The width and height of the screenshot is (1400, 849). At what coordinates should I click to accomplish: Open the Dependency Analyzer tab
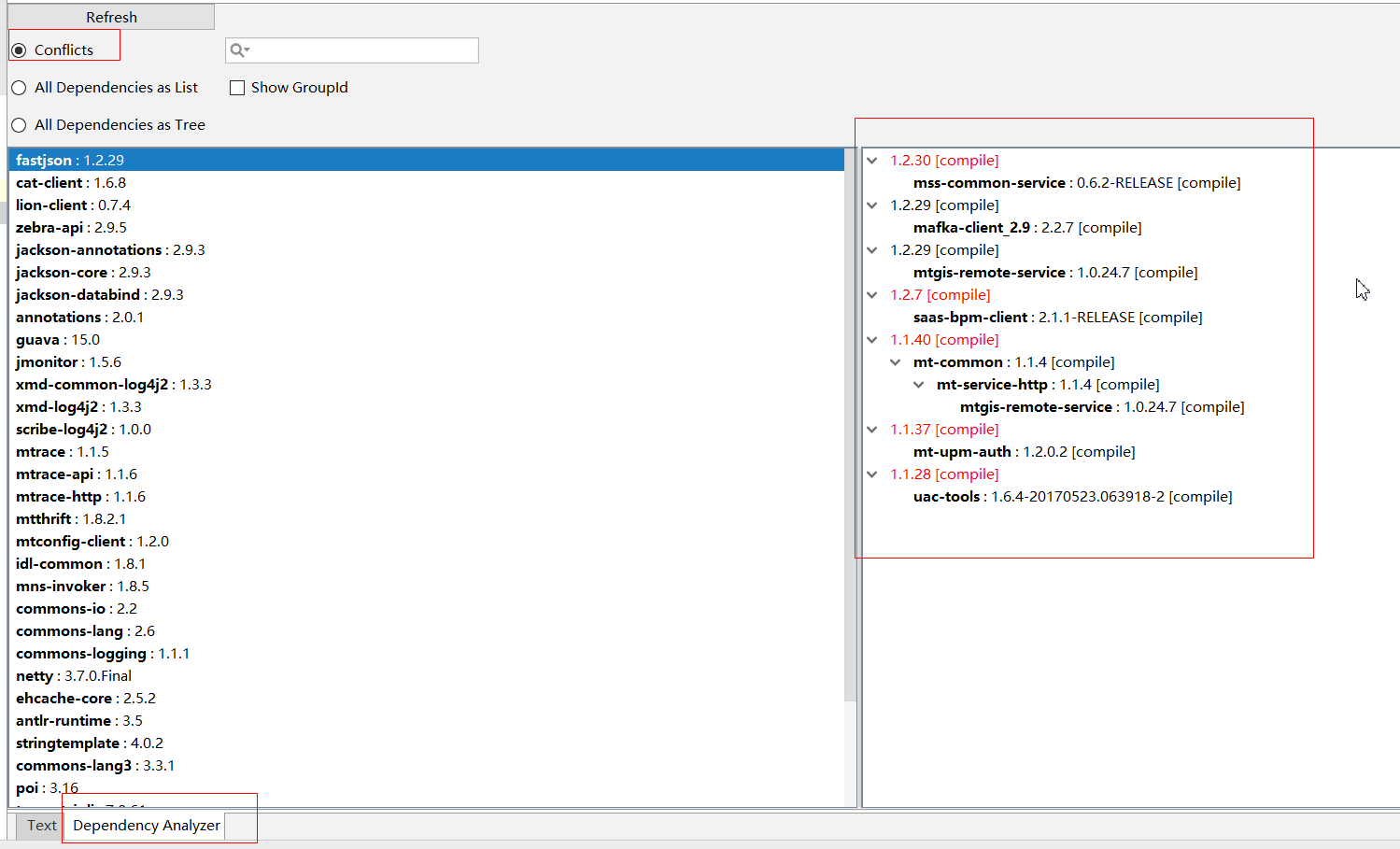(x=147, y=826)
